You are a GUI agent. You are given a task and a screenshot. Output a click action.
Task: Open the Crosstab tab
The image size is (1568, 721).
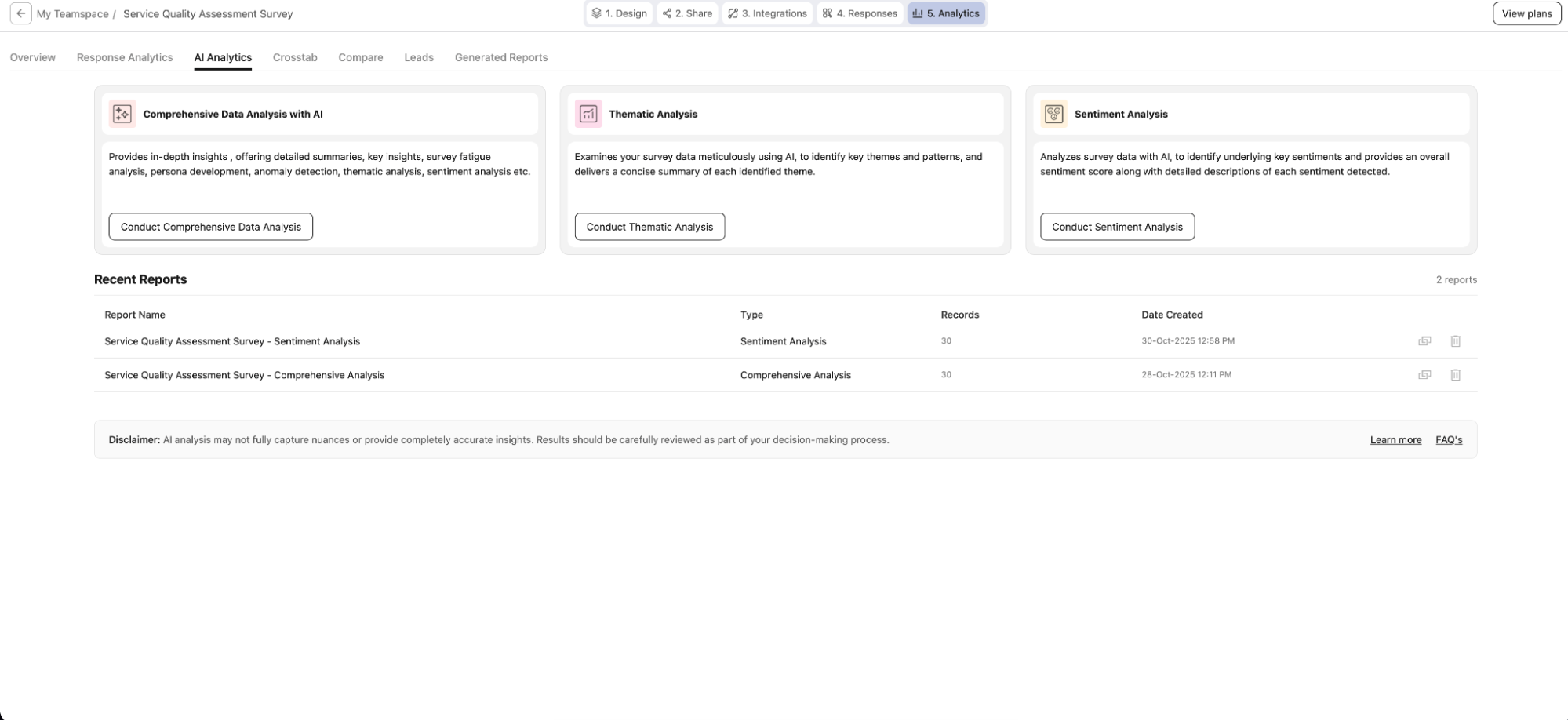(x=296, y=57)
